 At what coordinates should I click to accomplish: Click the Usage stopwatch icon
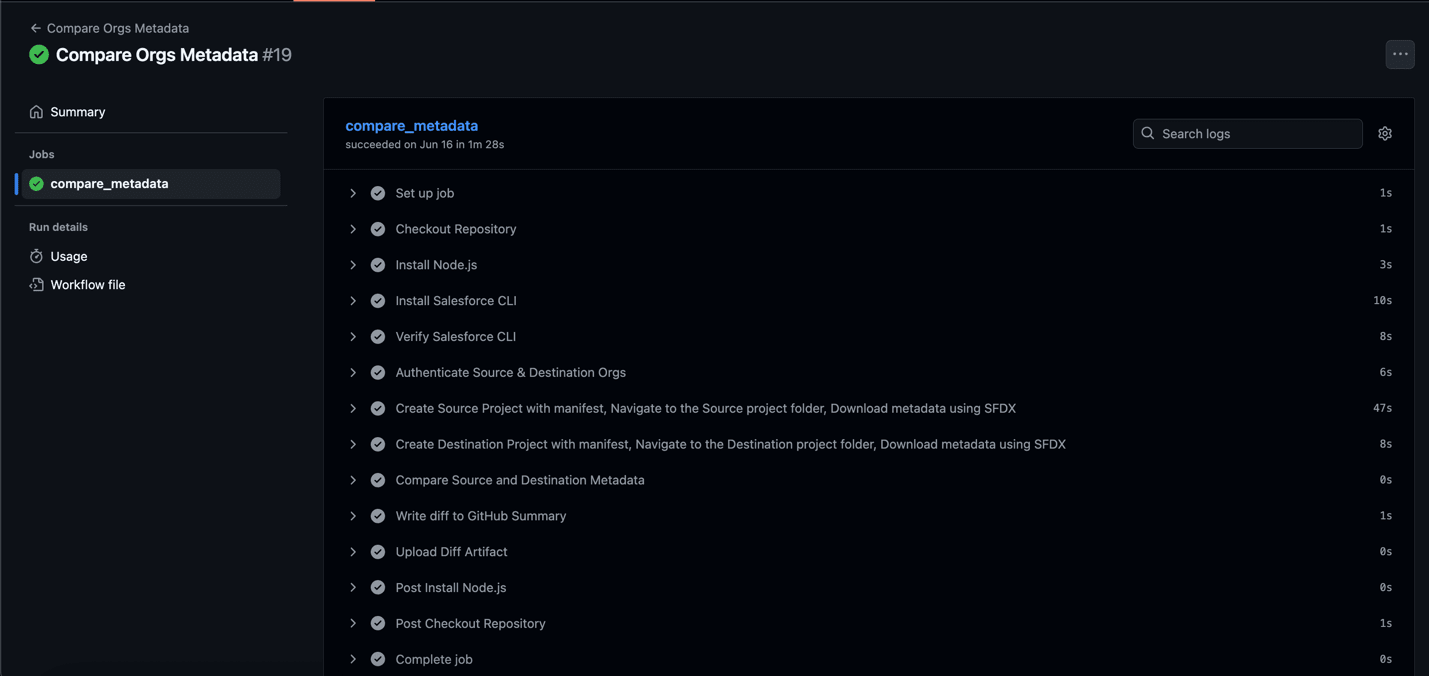(36, 256)
